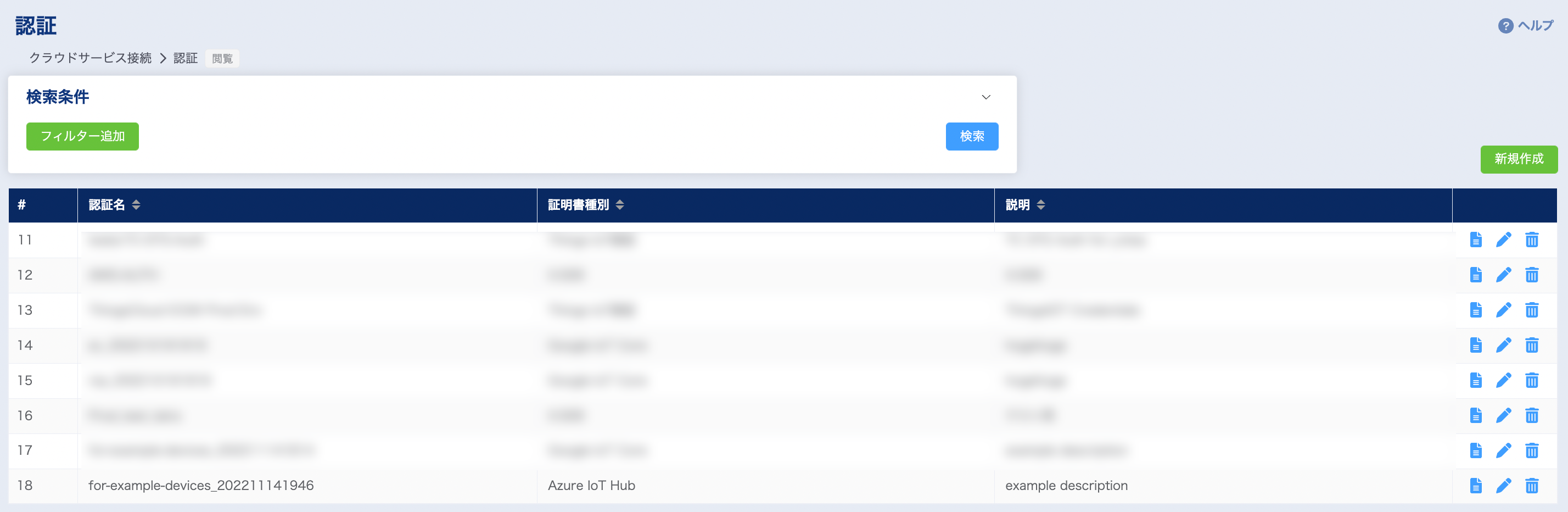Collapse the 検索条件 panel chevron
Viewport: 1568px width, 512px height.
tap(987, 97)
